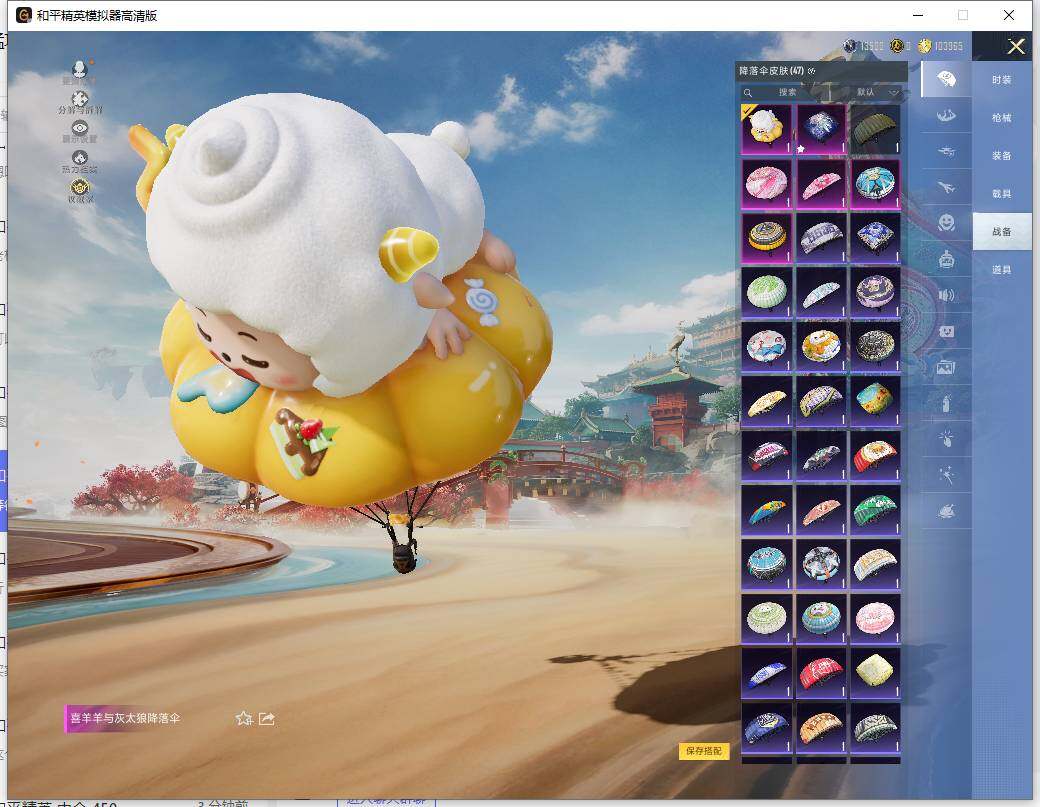Expand info icon next to 降落伞皮肤 (47)
Image resolution: width=1040 pixels, height=807 pixels.
click(x=812, y=72)
